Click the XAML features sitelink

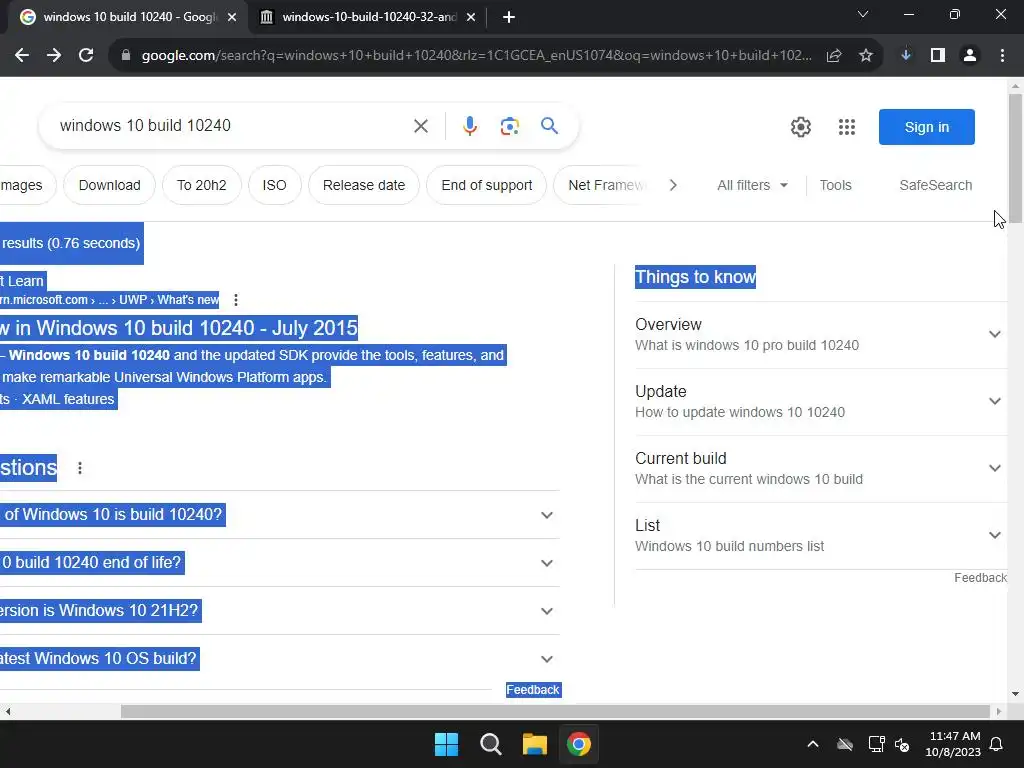point(68,399)
